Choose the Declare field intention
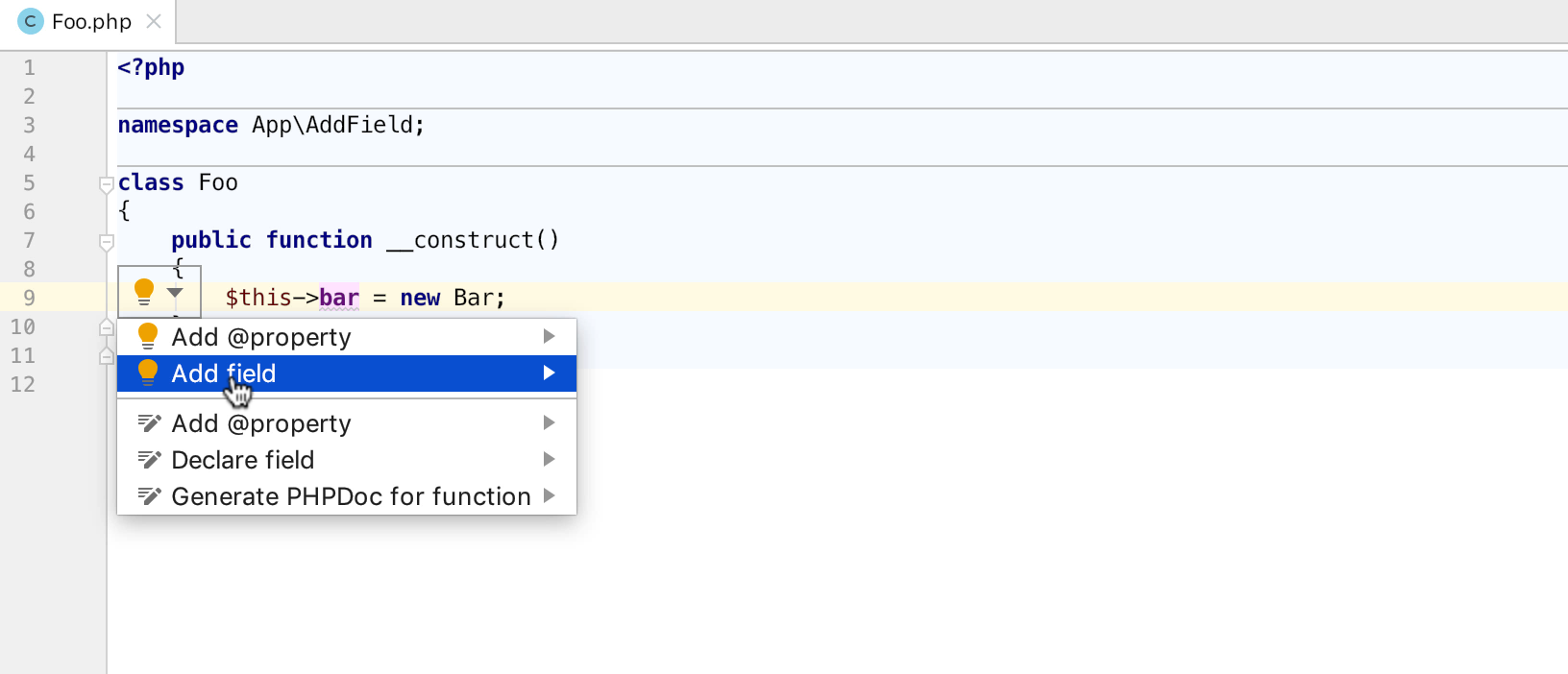This screenshot has height=674, width=1568. [347, 460]
